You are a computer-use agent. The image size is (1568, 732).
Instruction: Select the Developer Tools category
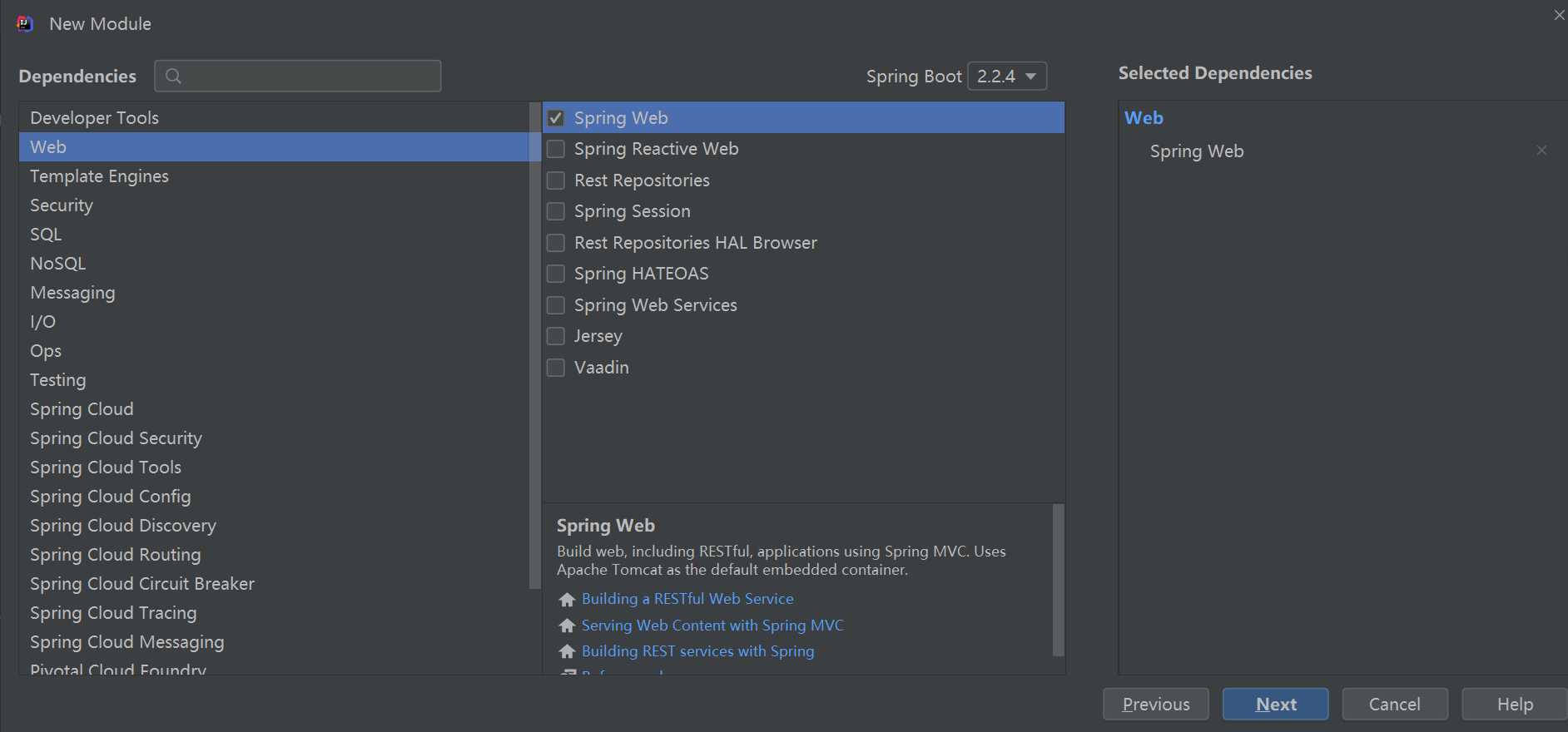click(x=274, y=118)
